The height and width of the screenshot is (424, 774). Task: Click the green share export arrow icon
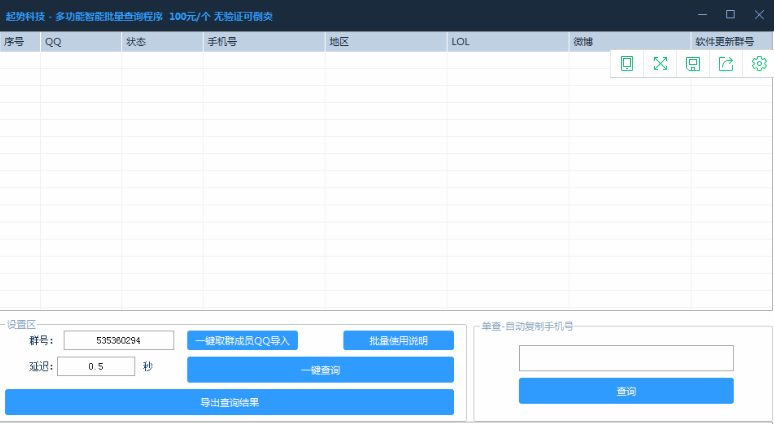(x=726, y=64)
